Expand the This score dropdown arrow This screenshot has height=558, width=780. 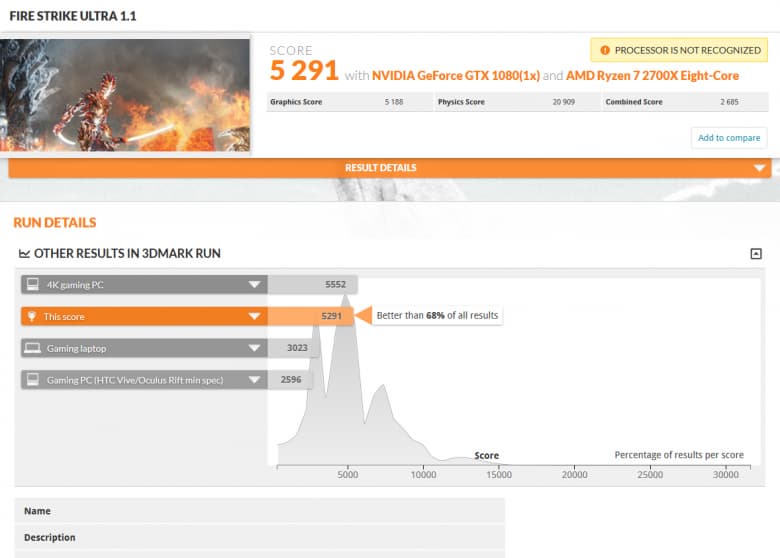254,316
